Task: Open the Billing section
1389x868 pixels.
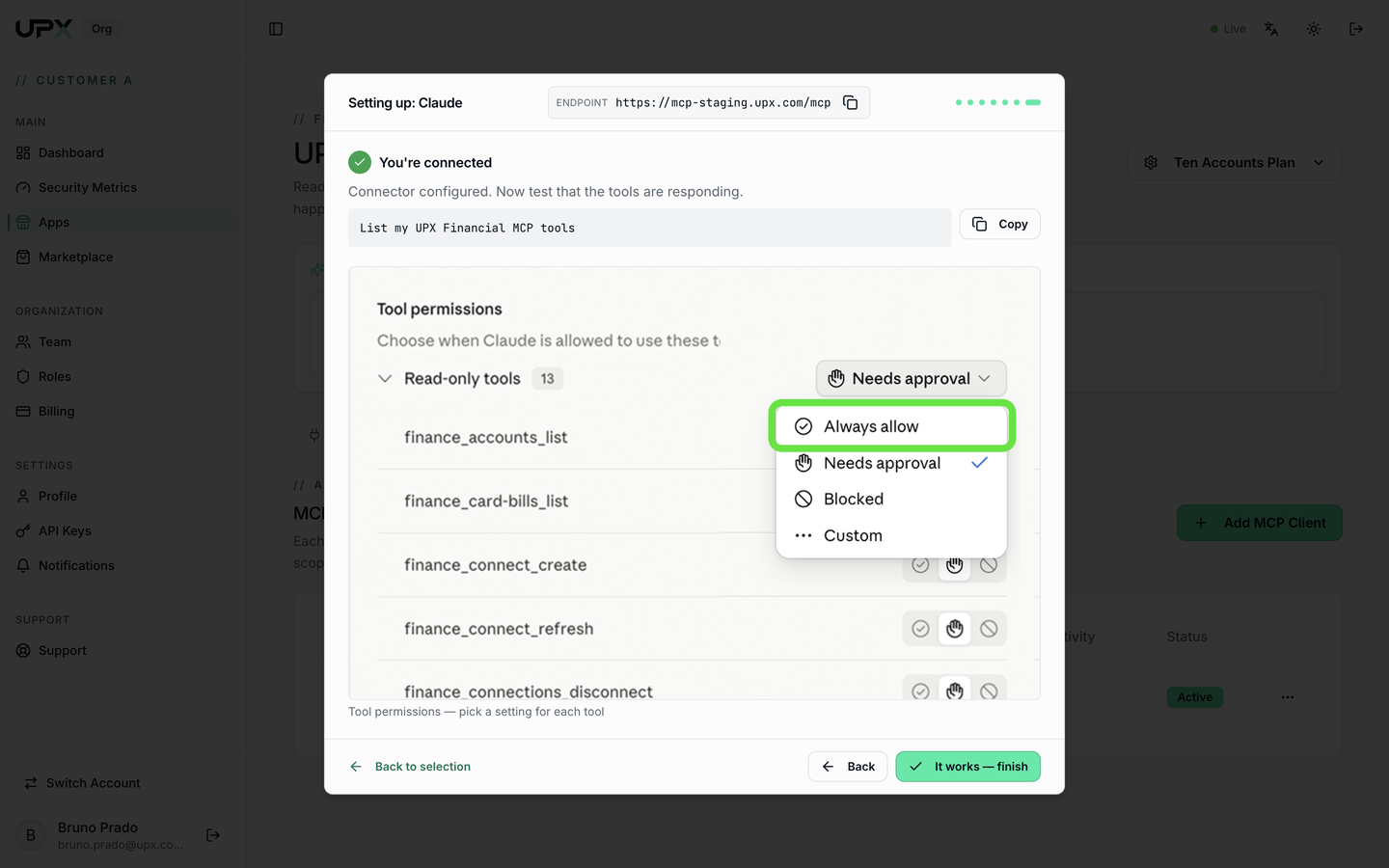Action: tap(123, 411)
